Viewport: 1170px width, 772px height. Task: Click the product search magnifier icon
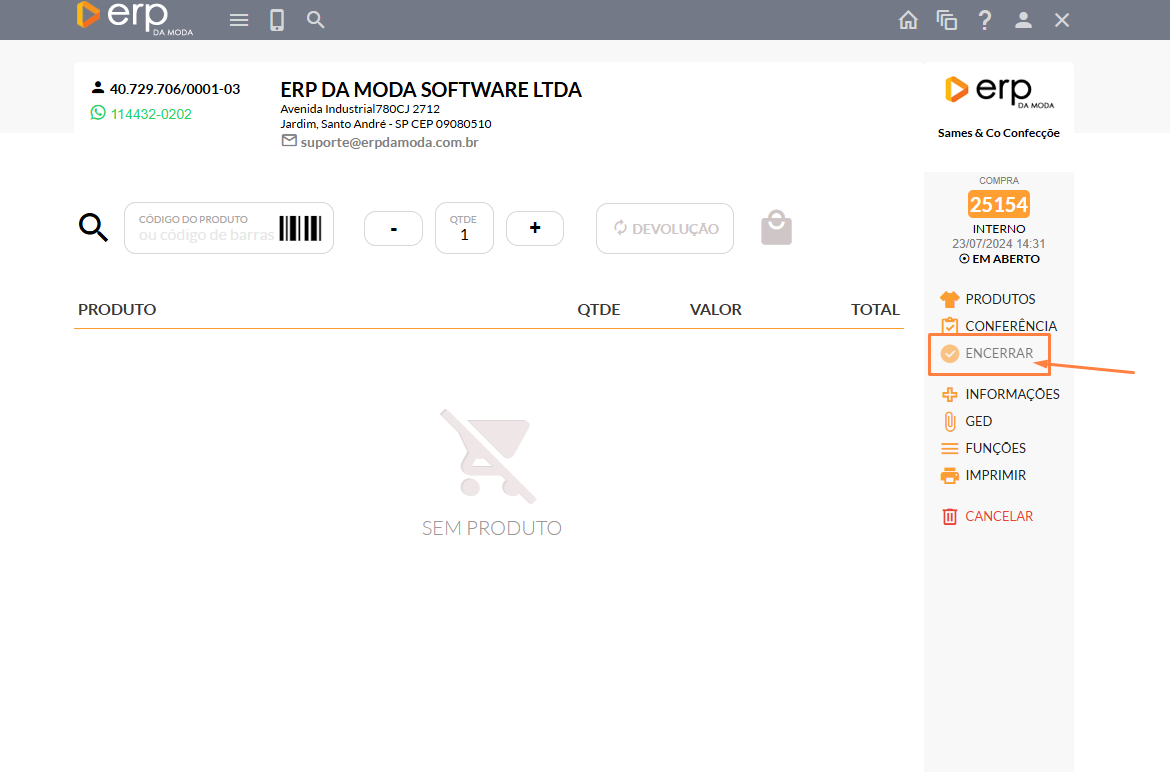pos(93,228)
